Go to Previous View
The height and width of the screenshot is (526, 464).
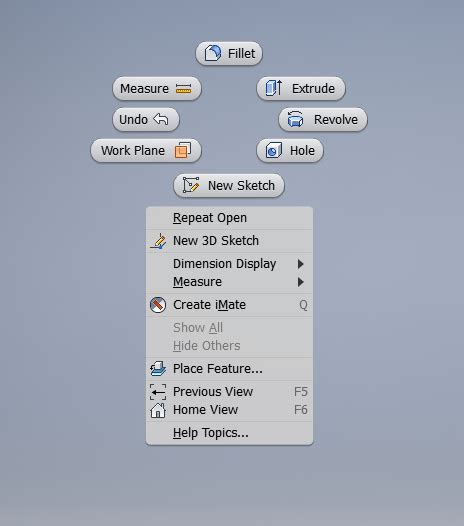click(229, 391)
